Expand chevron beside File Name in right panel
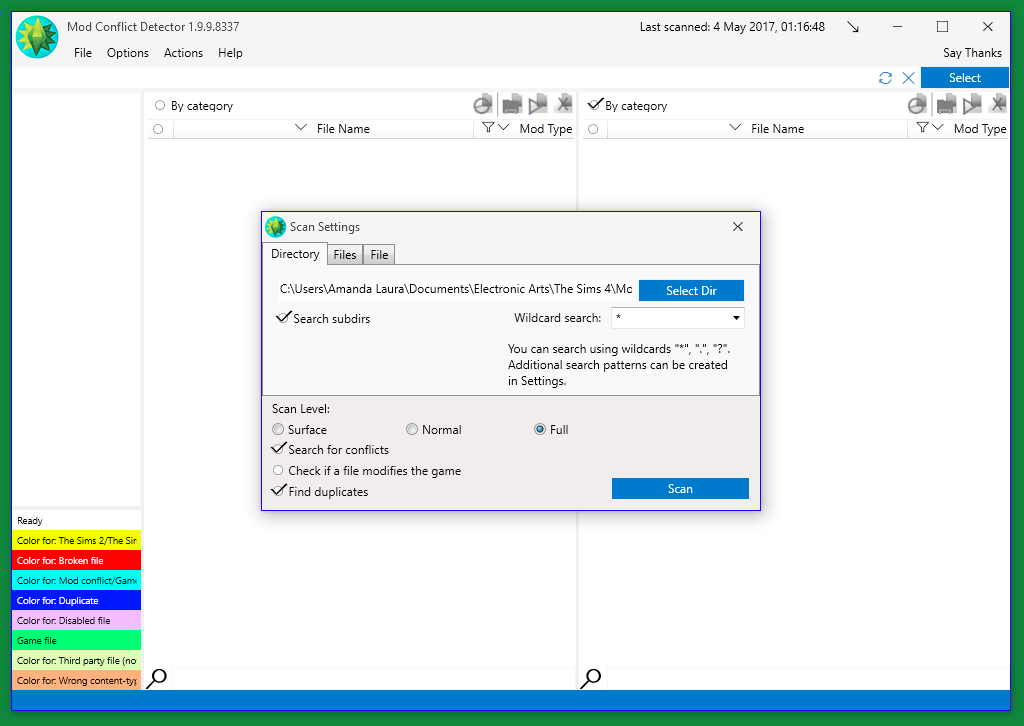 pyautogui.click(x=735, y=127)
